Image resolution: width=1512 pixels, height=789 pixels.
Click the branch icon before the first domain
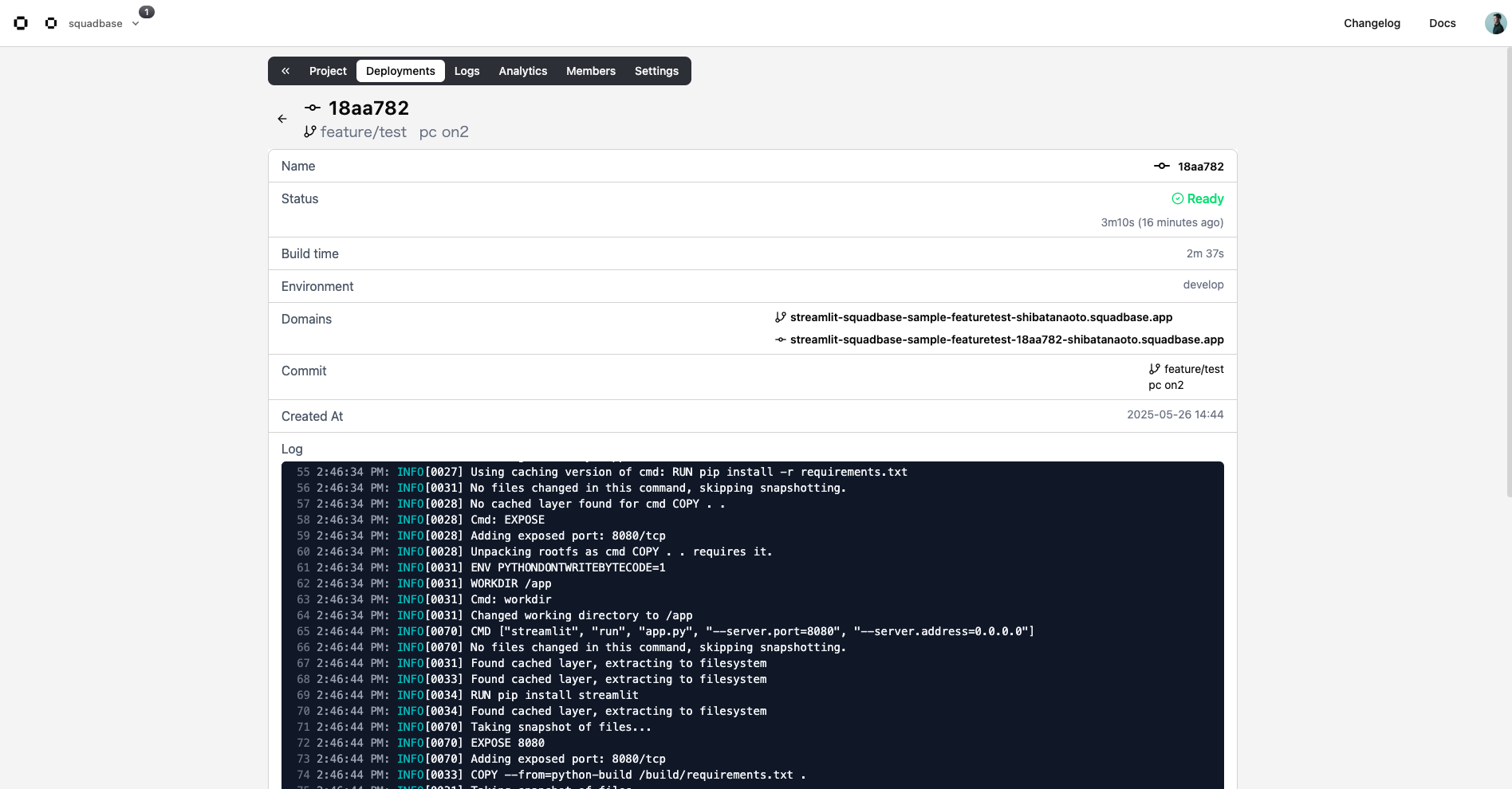click(x=781, y=317)
